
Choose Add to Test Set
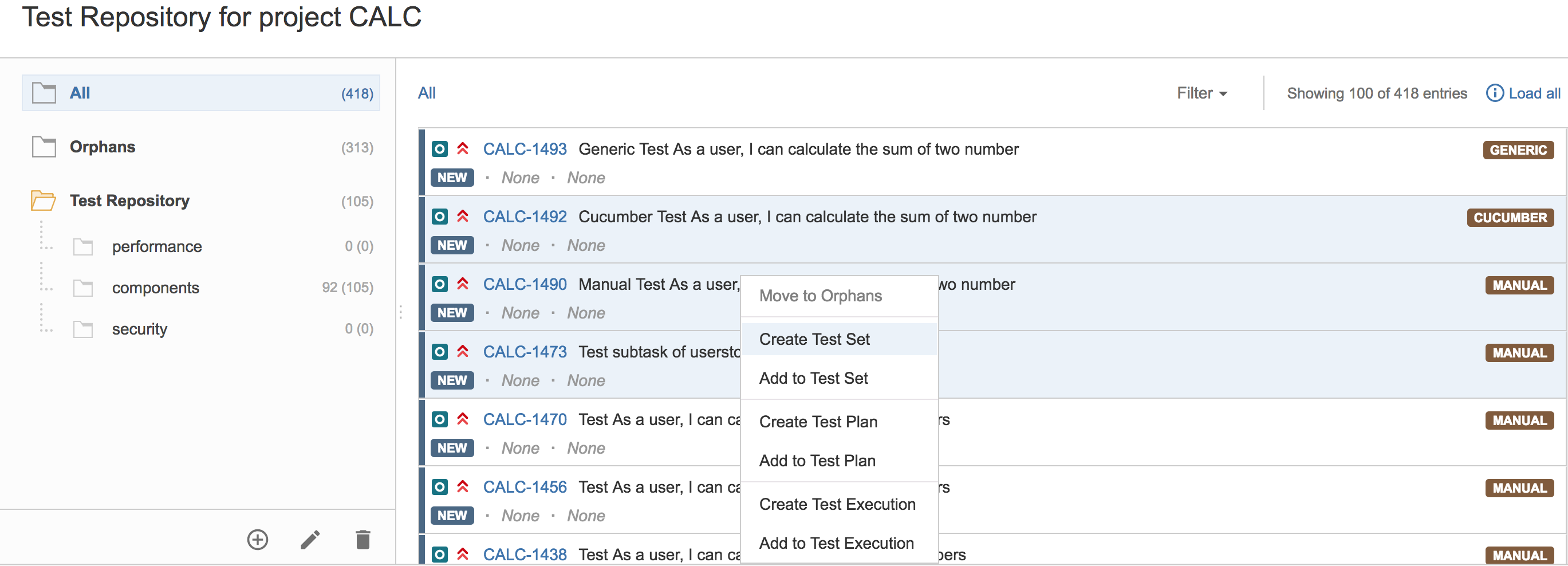pyautogui.click(x=839, y=378)
